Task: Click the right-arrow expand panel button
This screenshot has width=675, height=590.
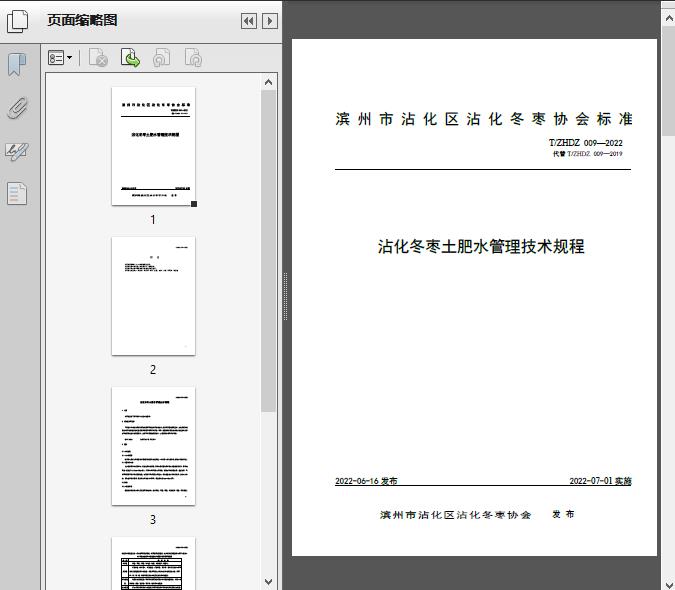Action: click(270, 21)
